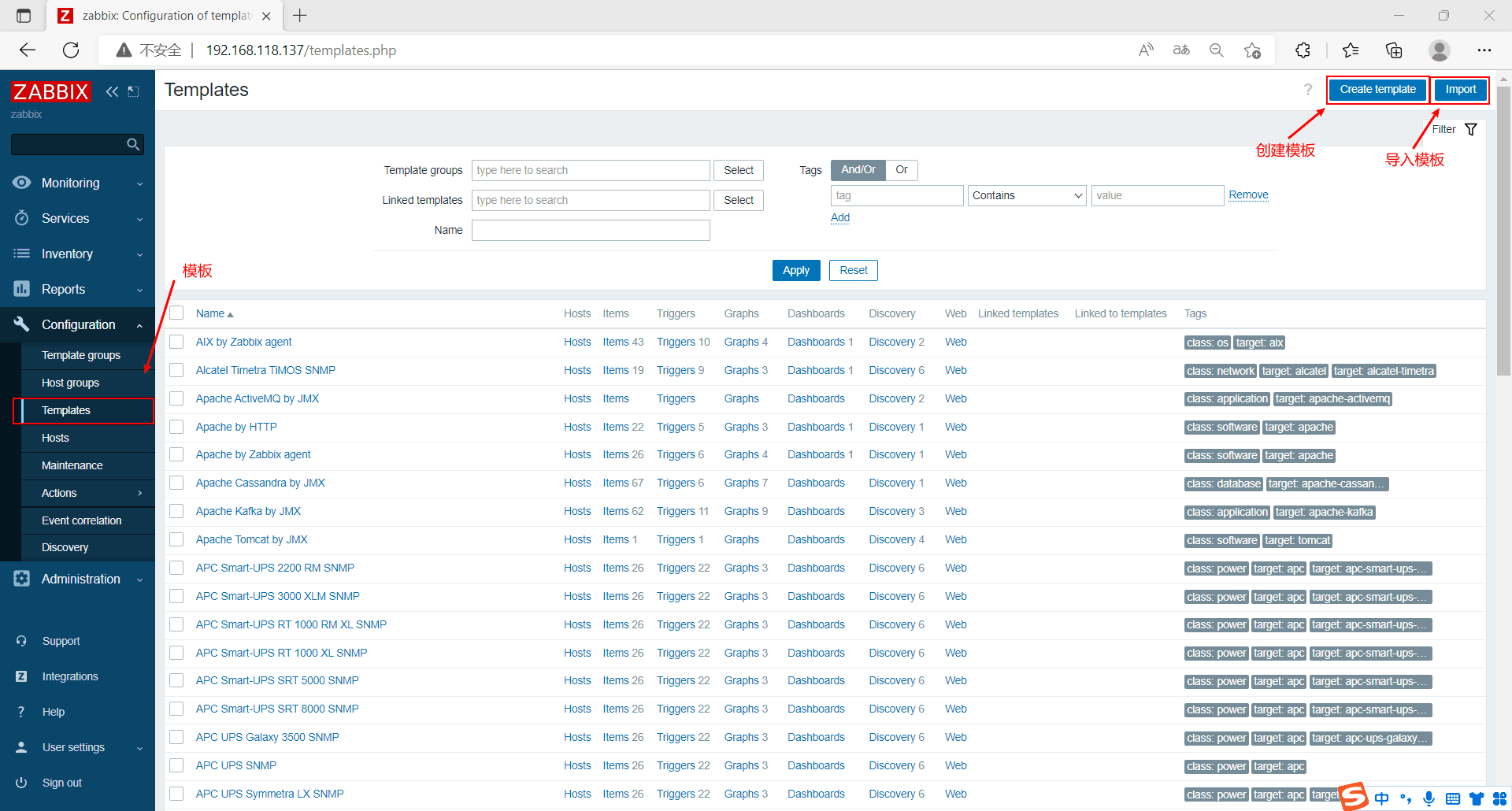The width and height of the screenshot is (1512, 811).
Task: Open browser extensions puzzle icon
Action: point(1303,50)
